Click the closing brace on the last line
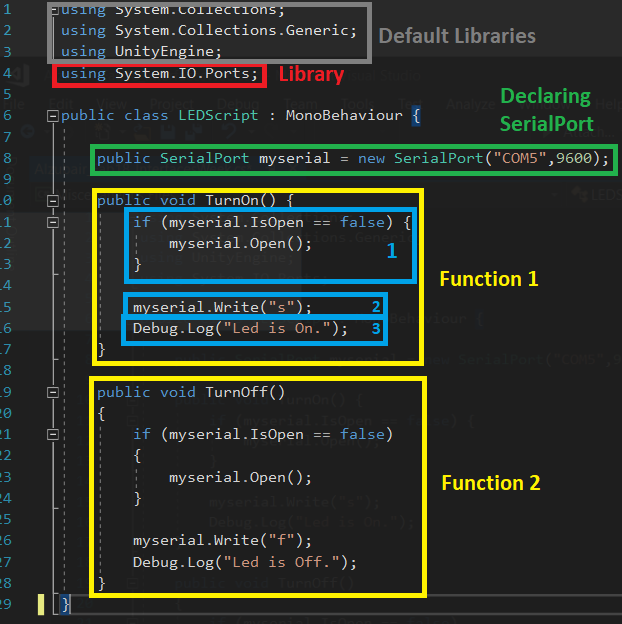The width and height of the screenshot is (622, 624). point(66,604)
